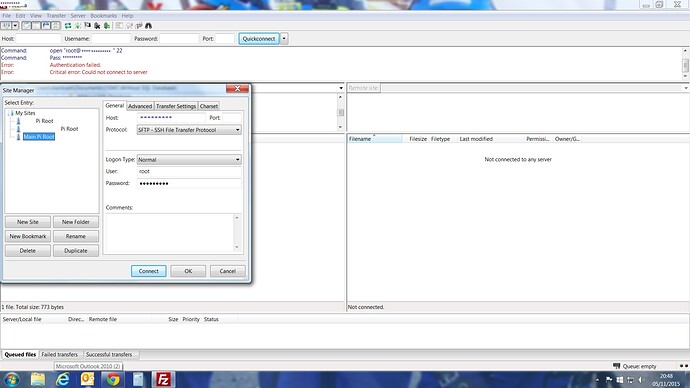Click Cancel in Site Manager
The image size is (690, 388).
(x=228, y=271)
